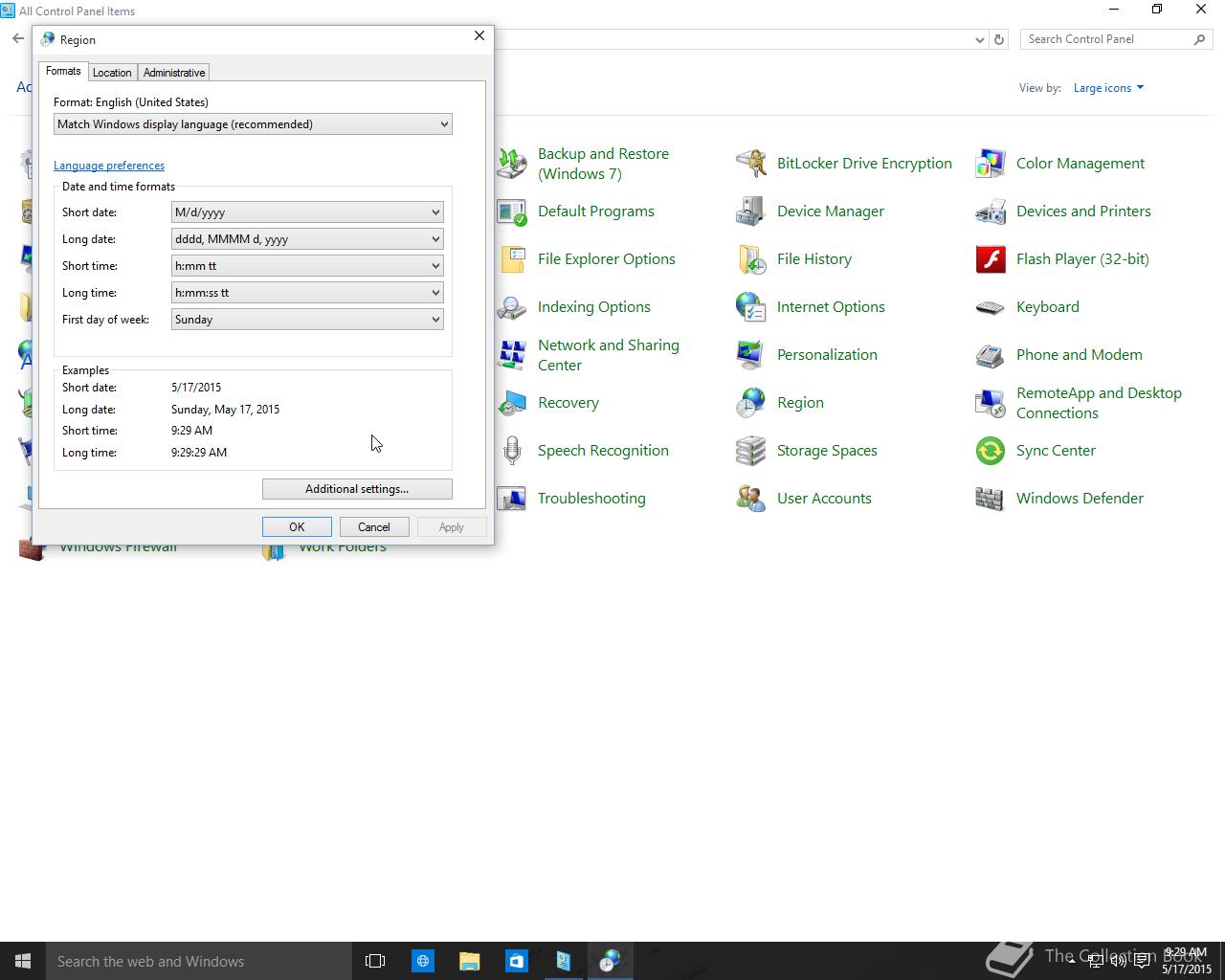Close the Region dialog
Screen dimensions: 1225x980
[479, 35]
